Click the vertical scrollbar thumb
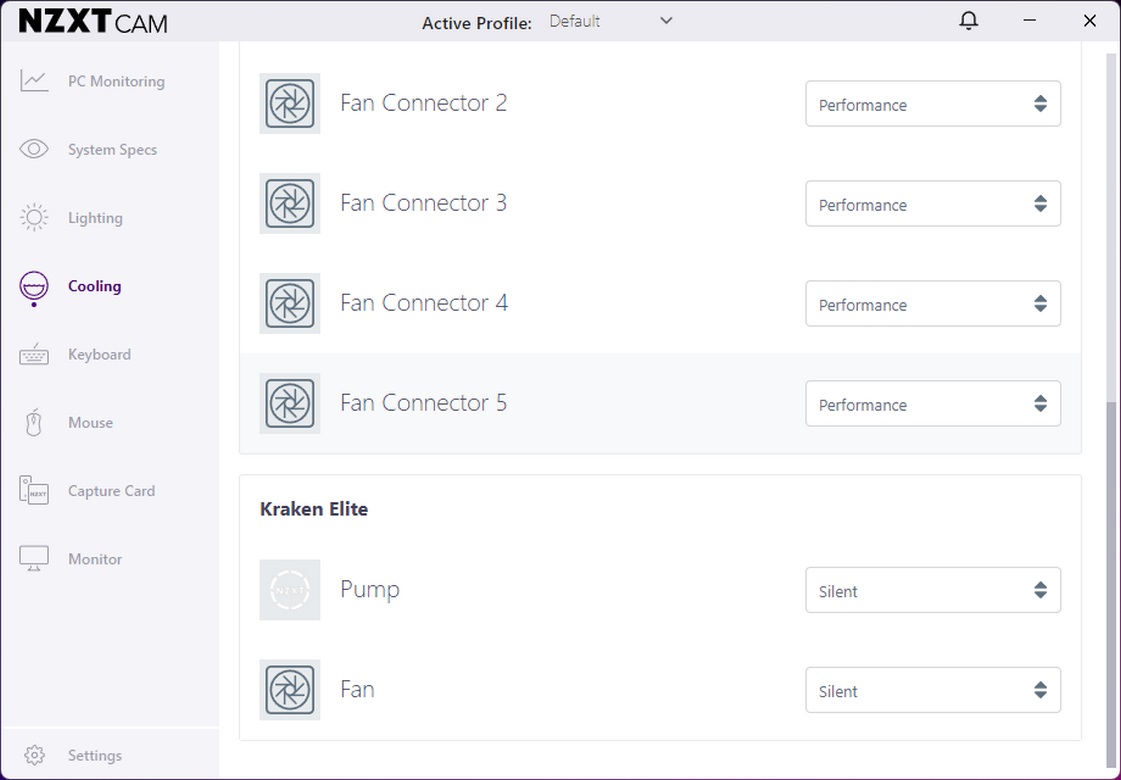Screen dimensions: 1121x780 point(1111,580)
